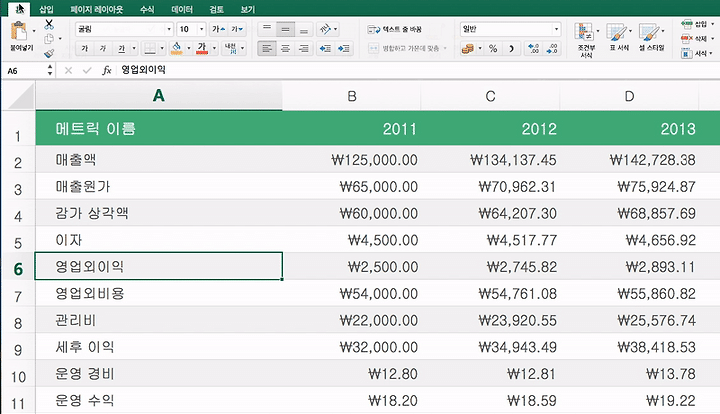Click the Name Box showing A6
Screen dimensions: 720x414
(27, 71)
